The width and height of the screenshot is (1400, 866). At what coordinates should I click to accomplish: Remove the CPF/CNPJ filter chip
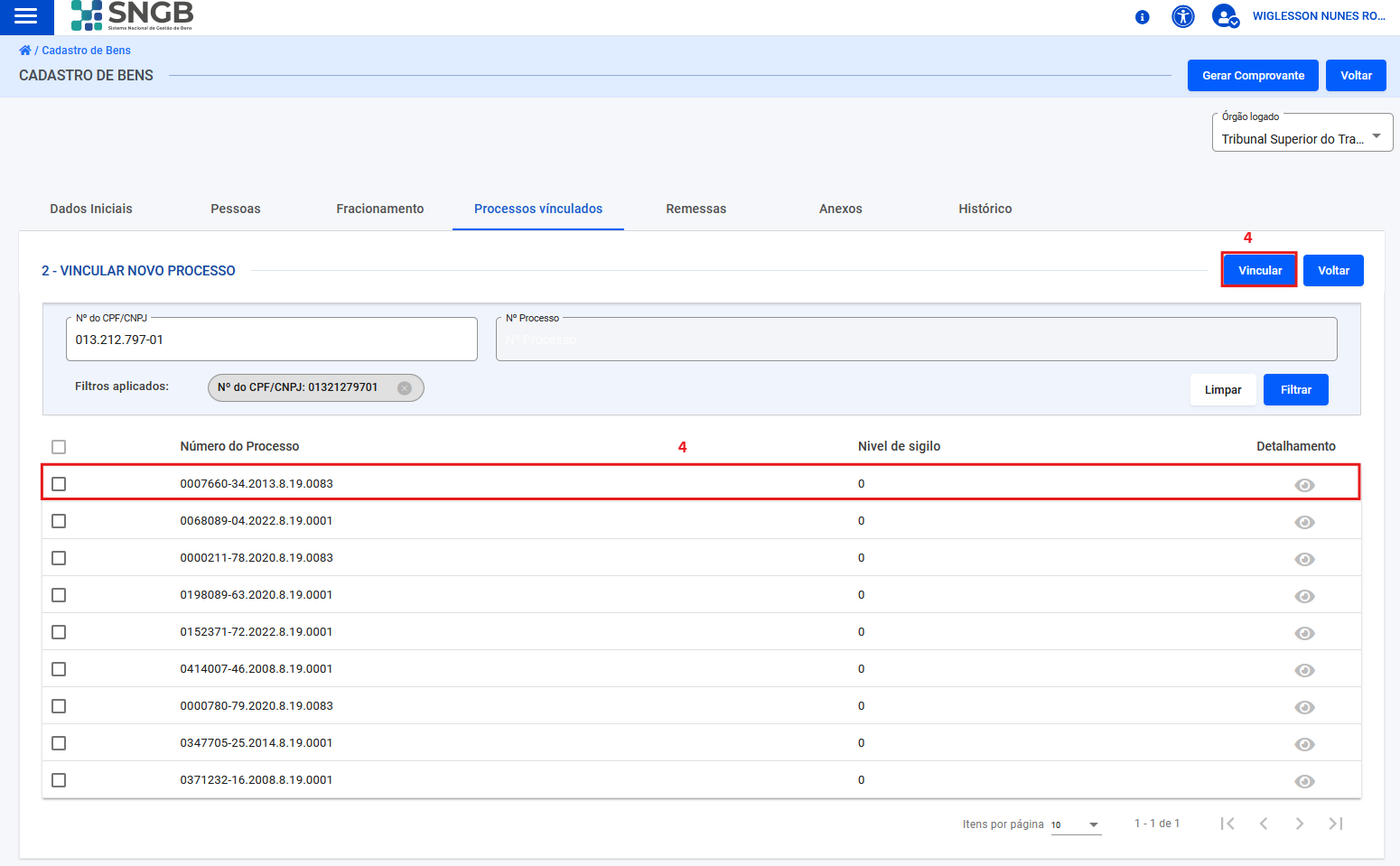405,387
